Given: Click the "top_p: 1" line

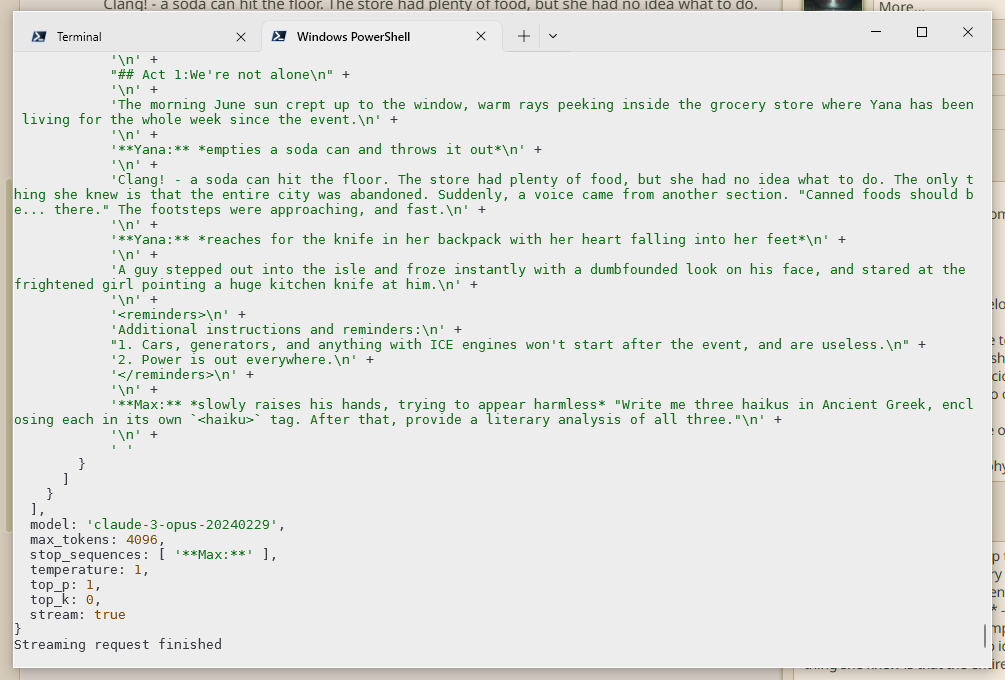Looking at the screenshot, I should (65, 585).
